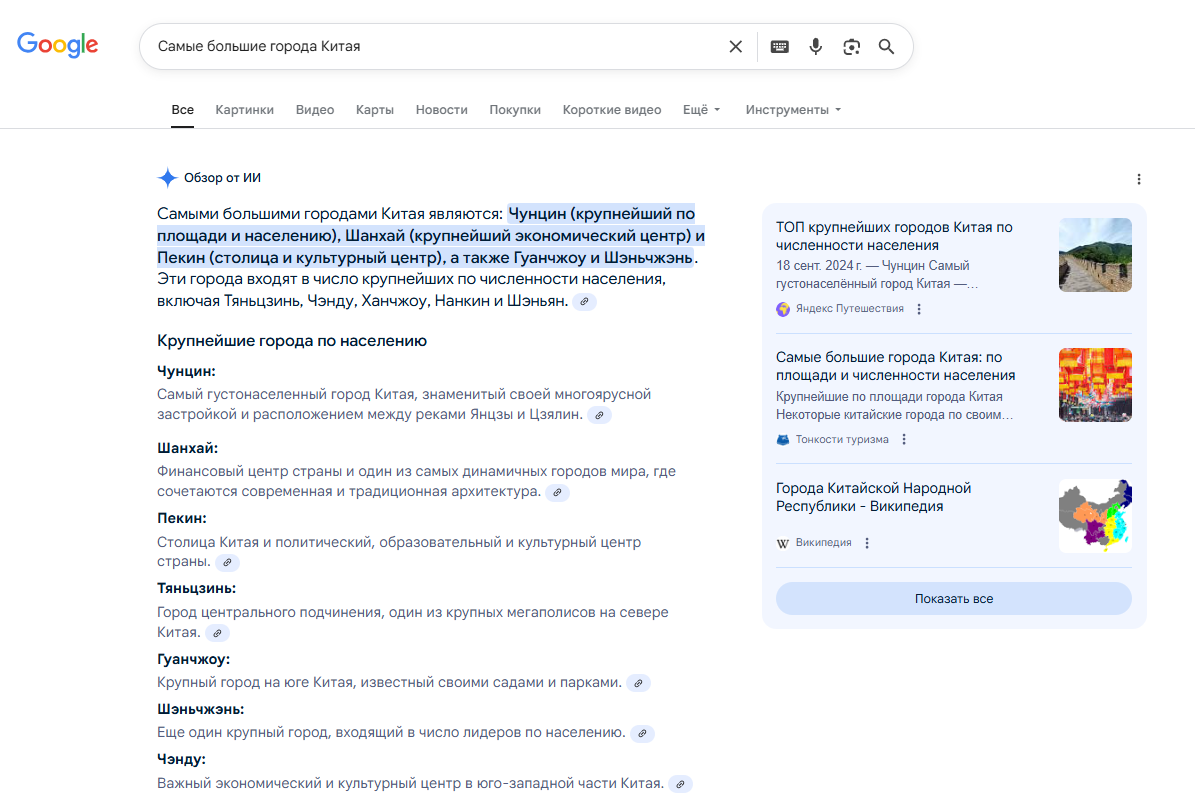Screen dimensions: 1195x800
Task: Click the AI overview sparkle icon
Action: tap(166, 177)
